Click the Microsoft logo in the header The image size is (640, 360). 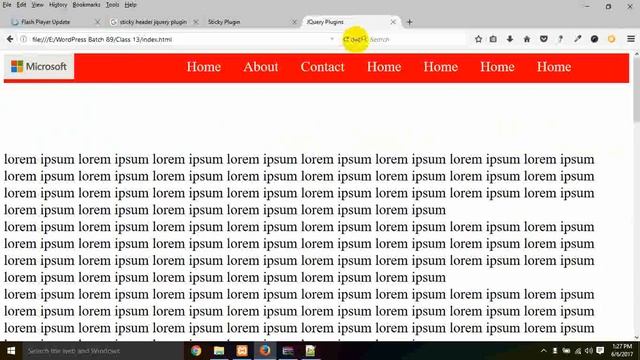(39, 66)
